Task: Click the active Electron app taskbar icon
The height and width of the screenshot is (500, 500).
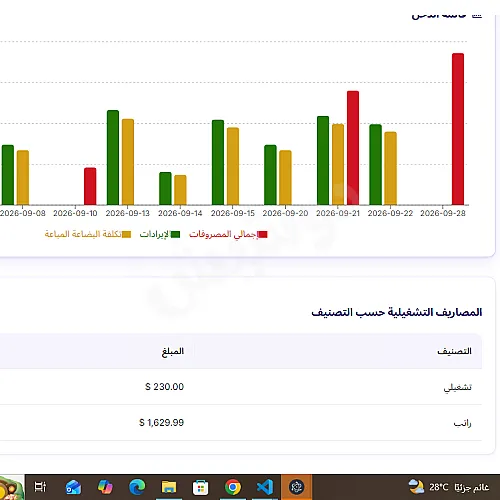Action: 296,487
